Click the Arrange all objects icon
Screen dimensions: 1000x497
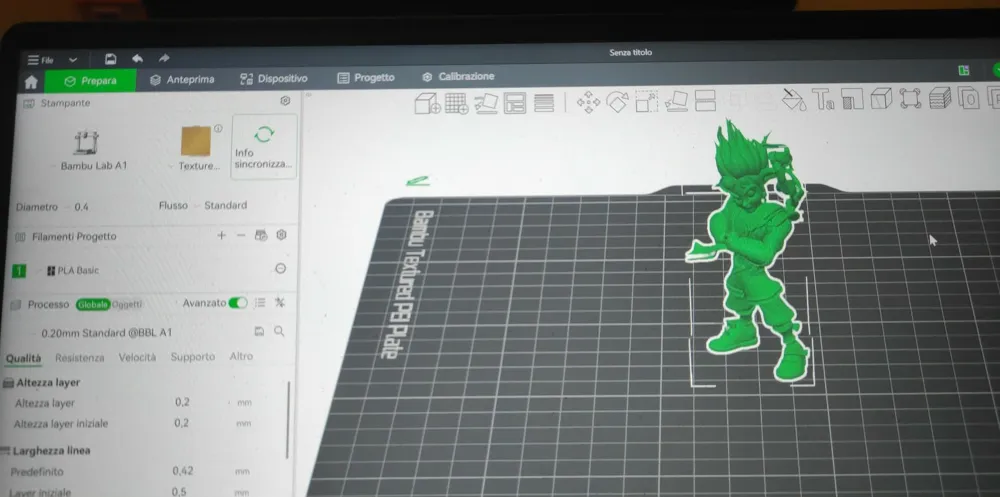click(515, 103)
